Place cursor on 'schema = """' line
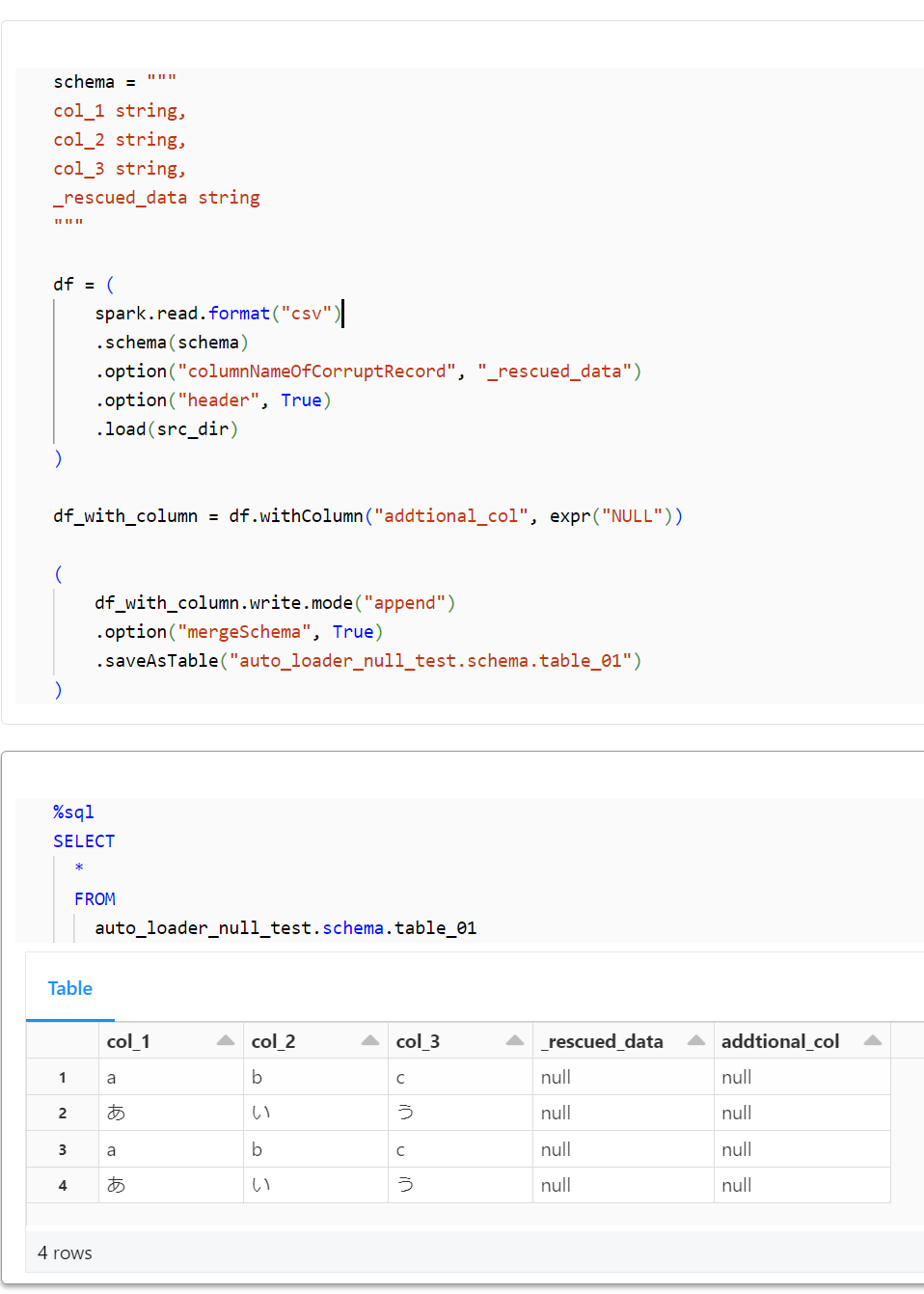The width and height of the screenshot is (924, 1294). 115,82
